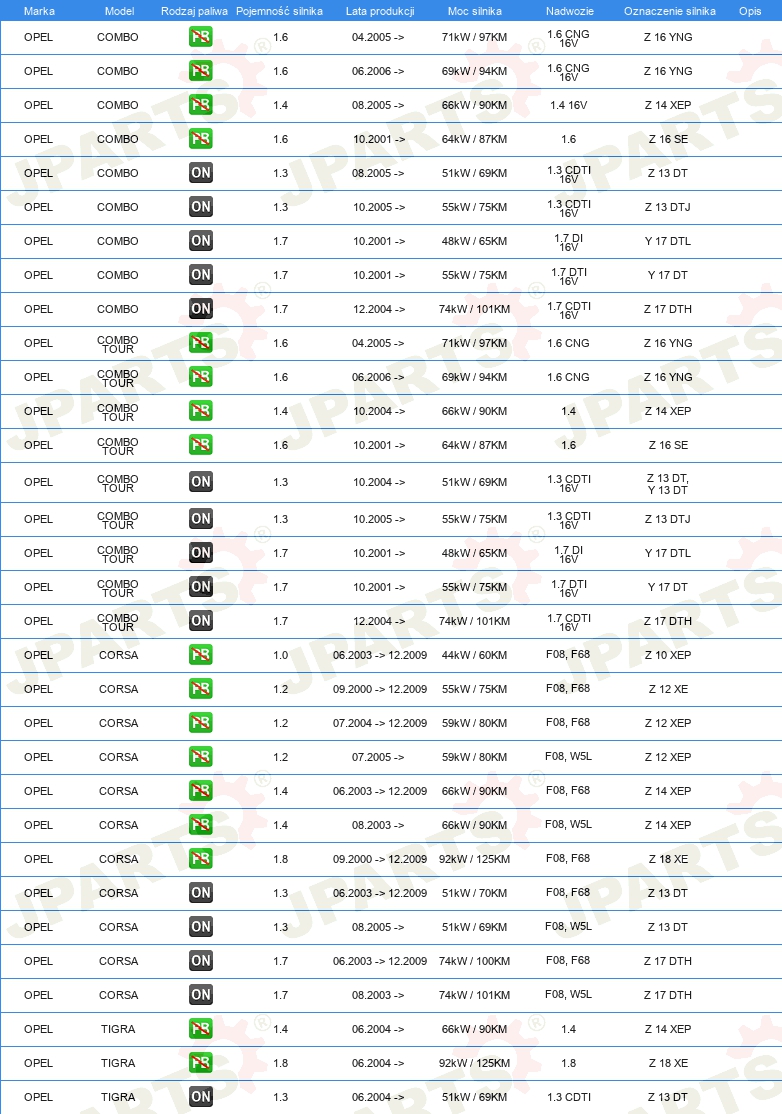Select diesel ON icon in COMBO TOUR Z 17 DTH row
Screen dimensions: 782x1114
click(x=201, y=621)
